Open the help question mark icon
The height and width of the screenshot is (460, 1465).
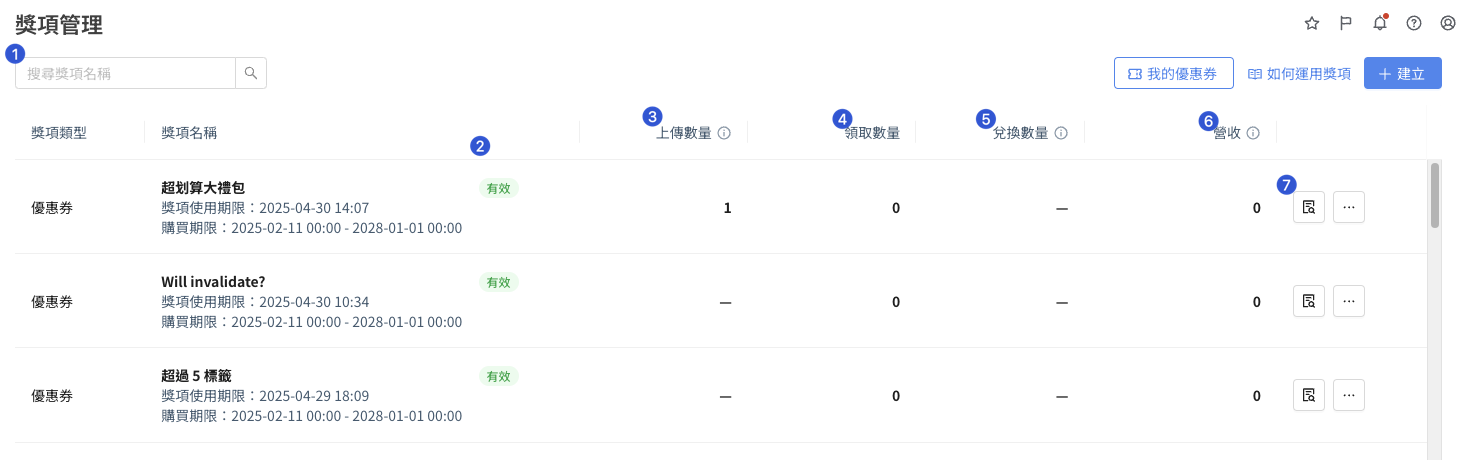(x=1414, y=23)
